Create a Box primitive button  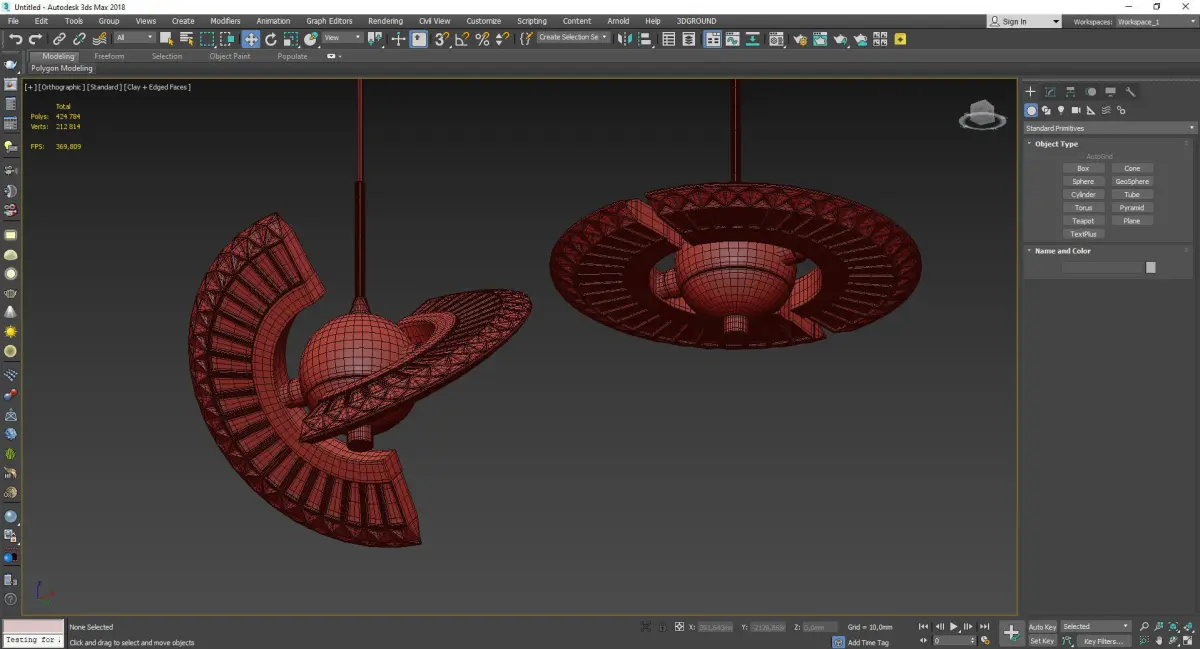pos(1083,168)
